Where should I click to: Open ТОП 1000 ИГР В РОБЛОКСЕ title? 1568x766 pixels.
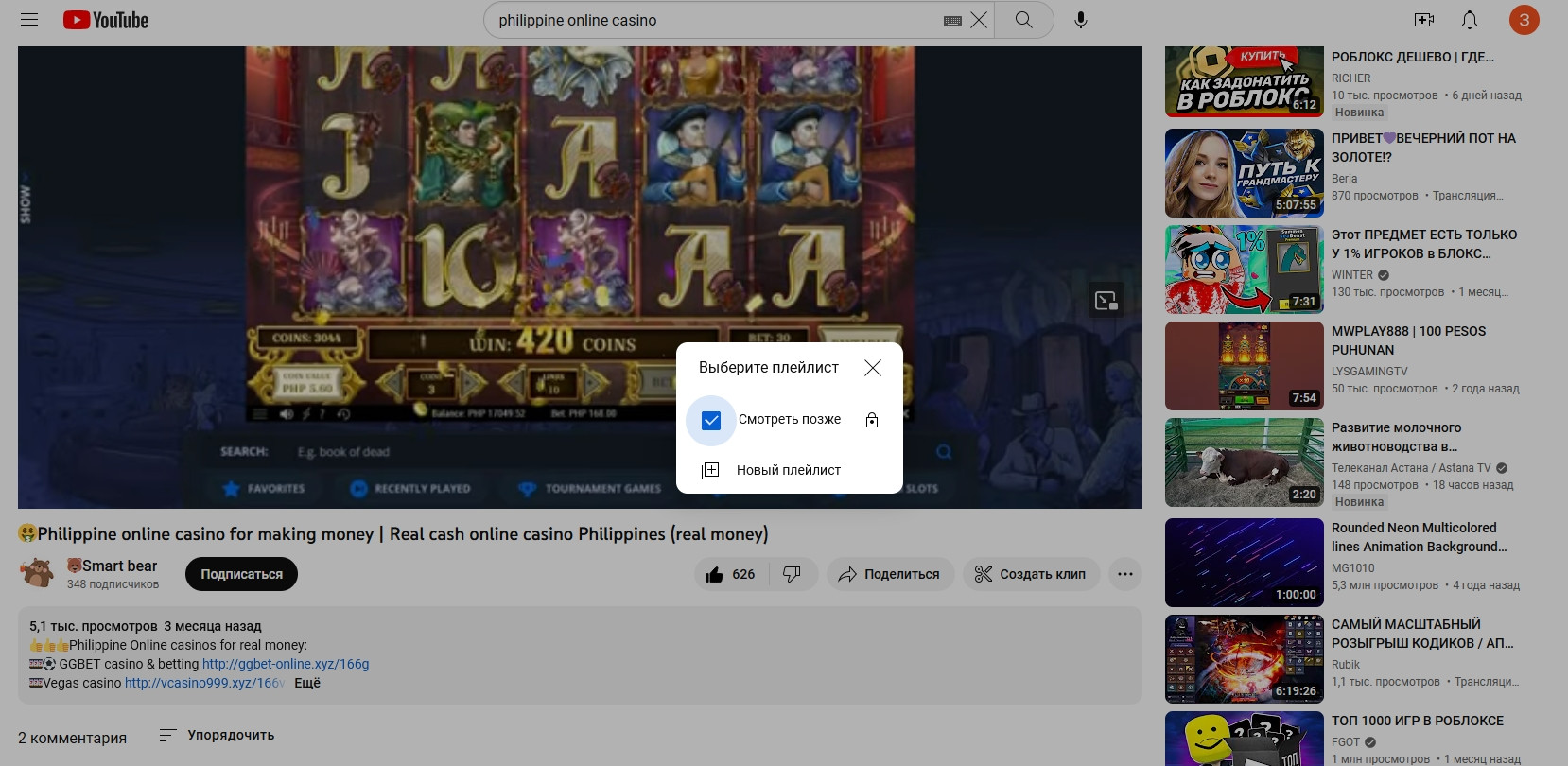(1417, 721)
